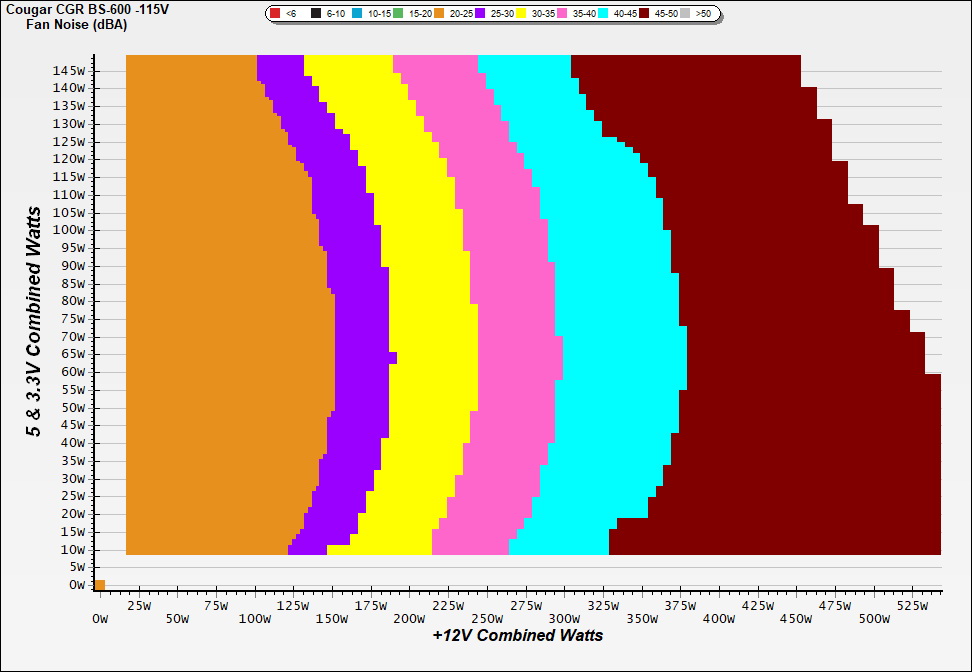Image resolution: width=972 pixels, height=672 pixels.
Task: Click the 145w label on the vertical axis
Action: click(73, 71)
